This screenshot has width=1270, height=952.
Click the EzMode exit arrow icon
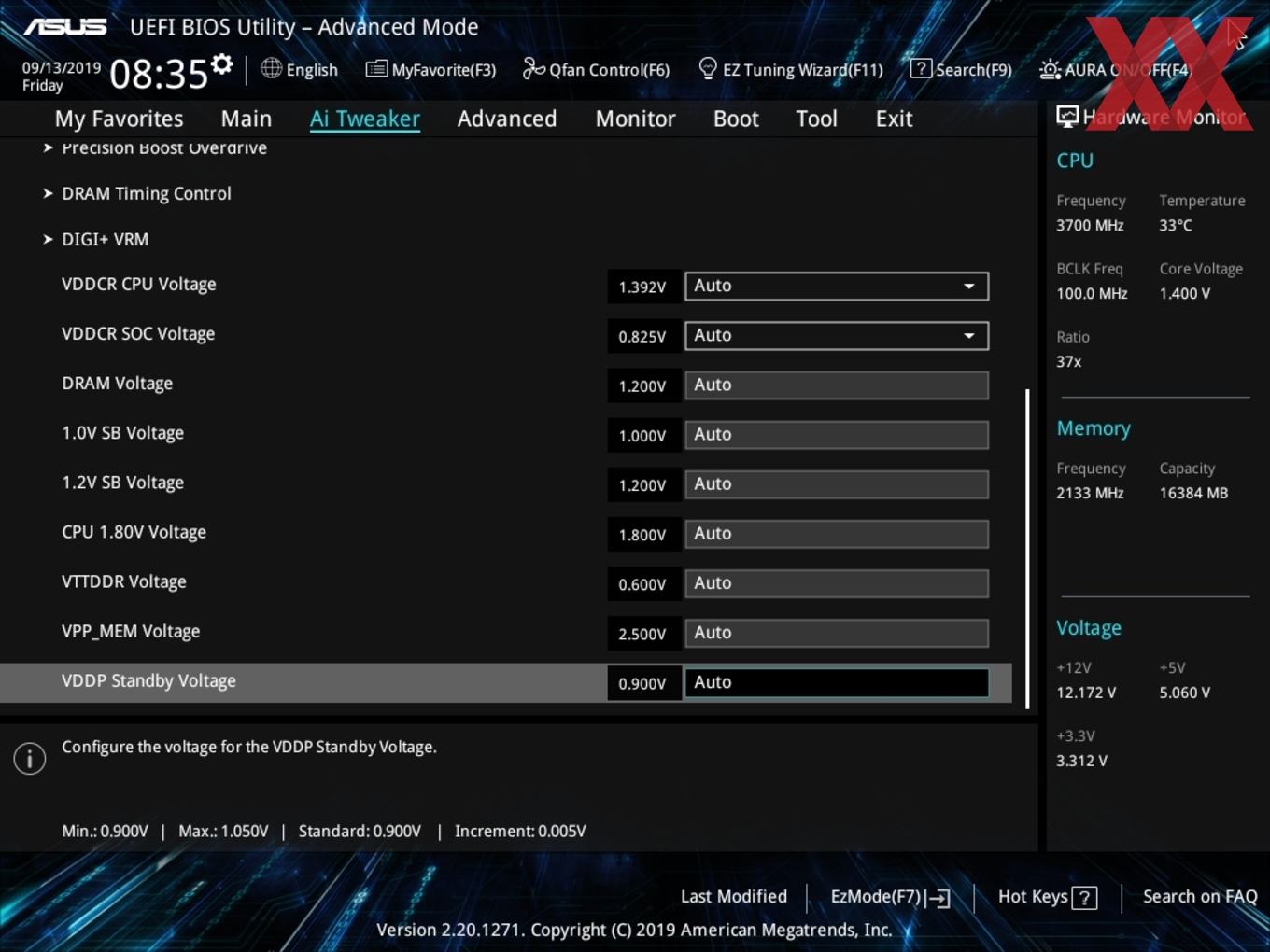coord(938,898)
